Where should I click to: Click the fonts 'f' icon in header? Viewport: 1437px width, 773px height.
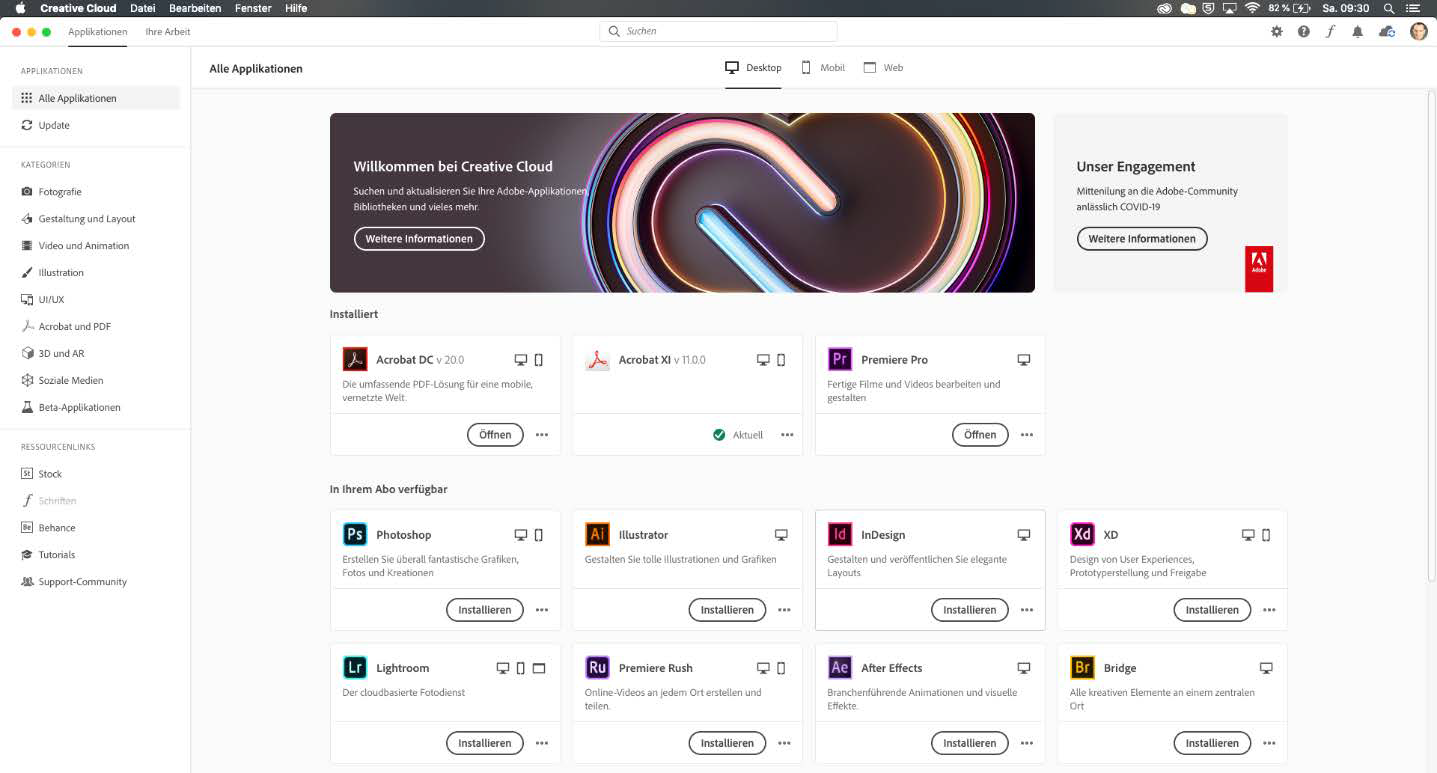pos(1330,32)
